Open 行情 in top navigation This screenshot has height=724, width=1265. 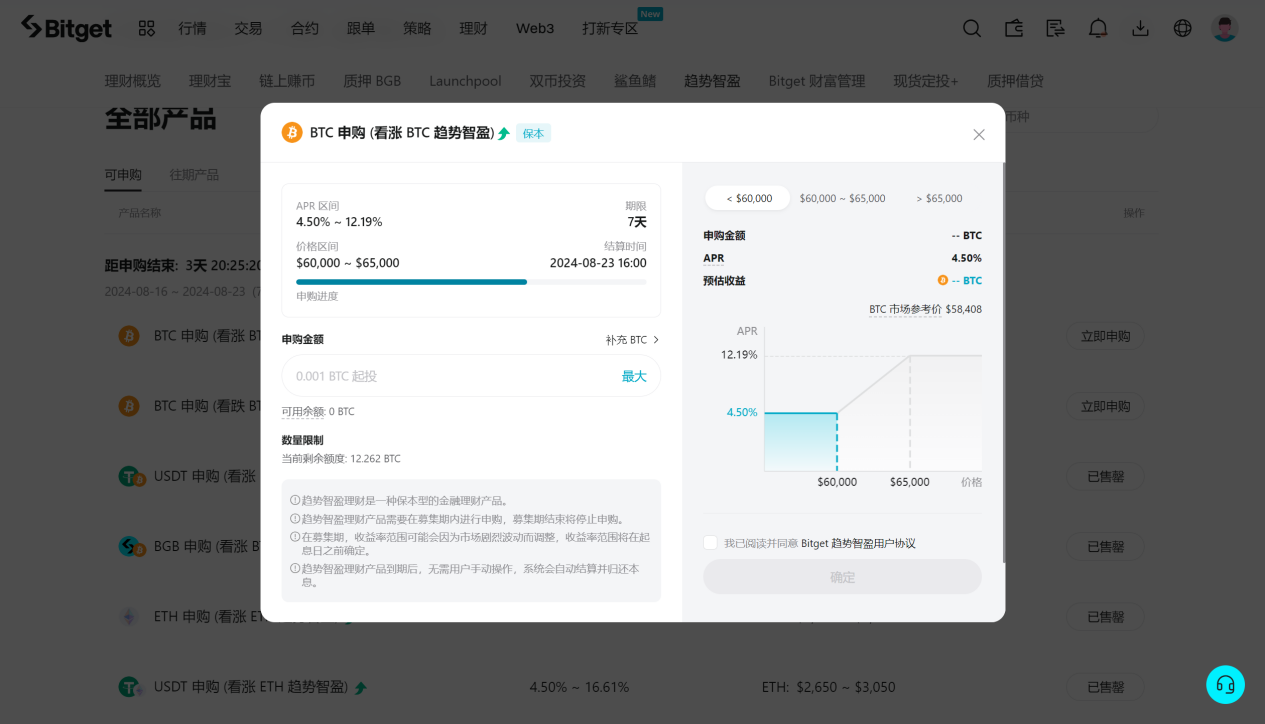click(192, 28)
